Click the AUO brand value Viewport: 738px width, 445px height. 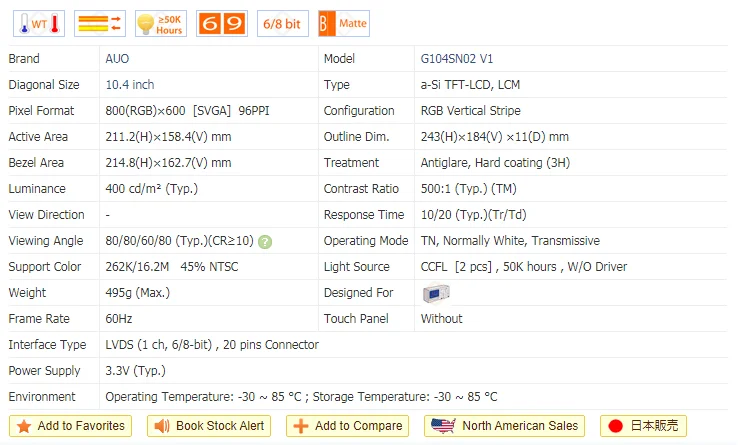point(117,59)
